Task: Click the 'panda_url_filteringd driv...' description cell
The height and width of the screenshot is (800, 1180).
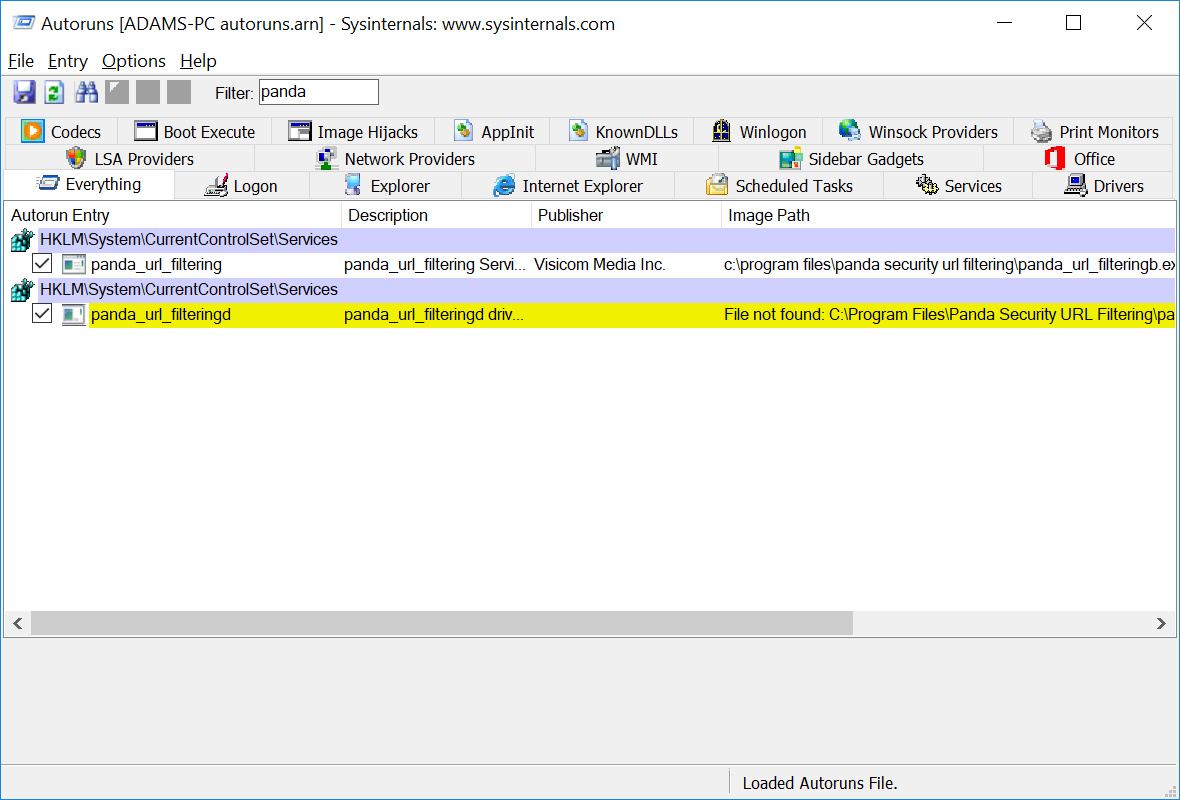Action: (433, 315)
